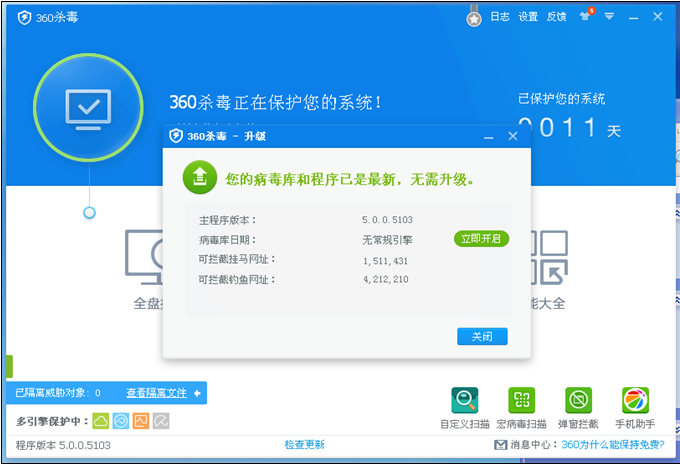Click 无常规引擎 virus database text

[x=387, y=240]
